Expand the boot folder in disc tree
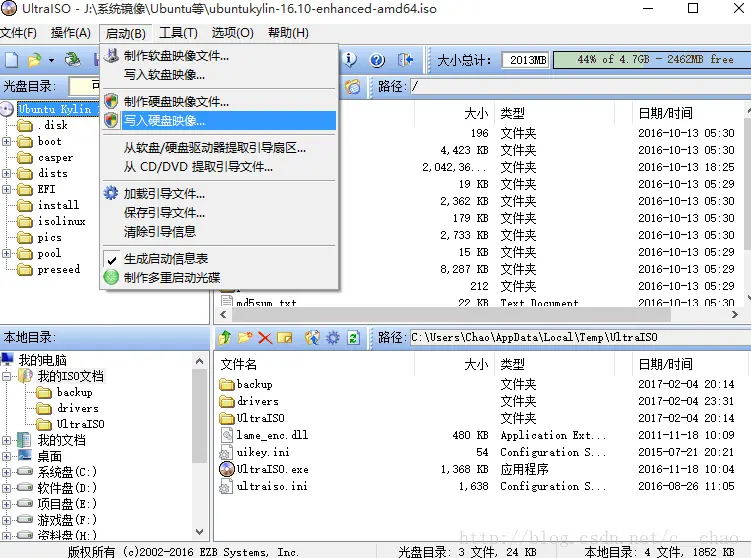The image size is (751, 558). pyautogui.click(x=6, y=141)
